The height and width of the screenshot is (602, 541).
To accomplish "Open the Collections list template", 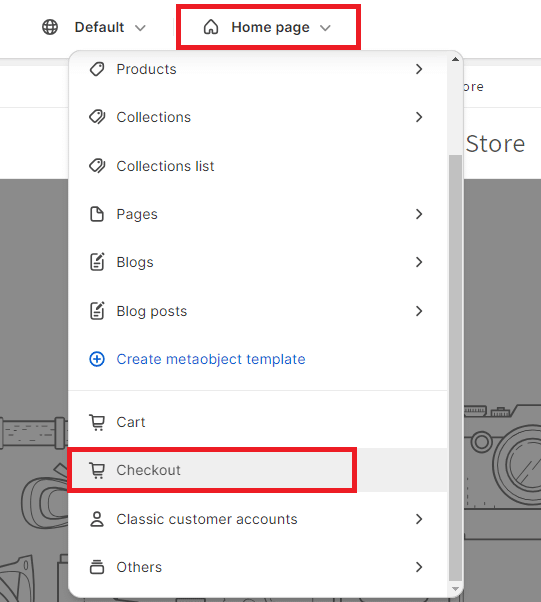I will 258,166.
